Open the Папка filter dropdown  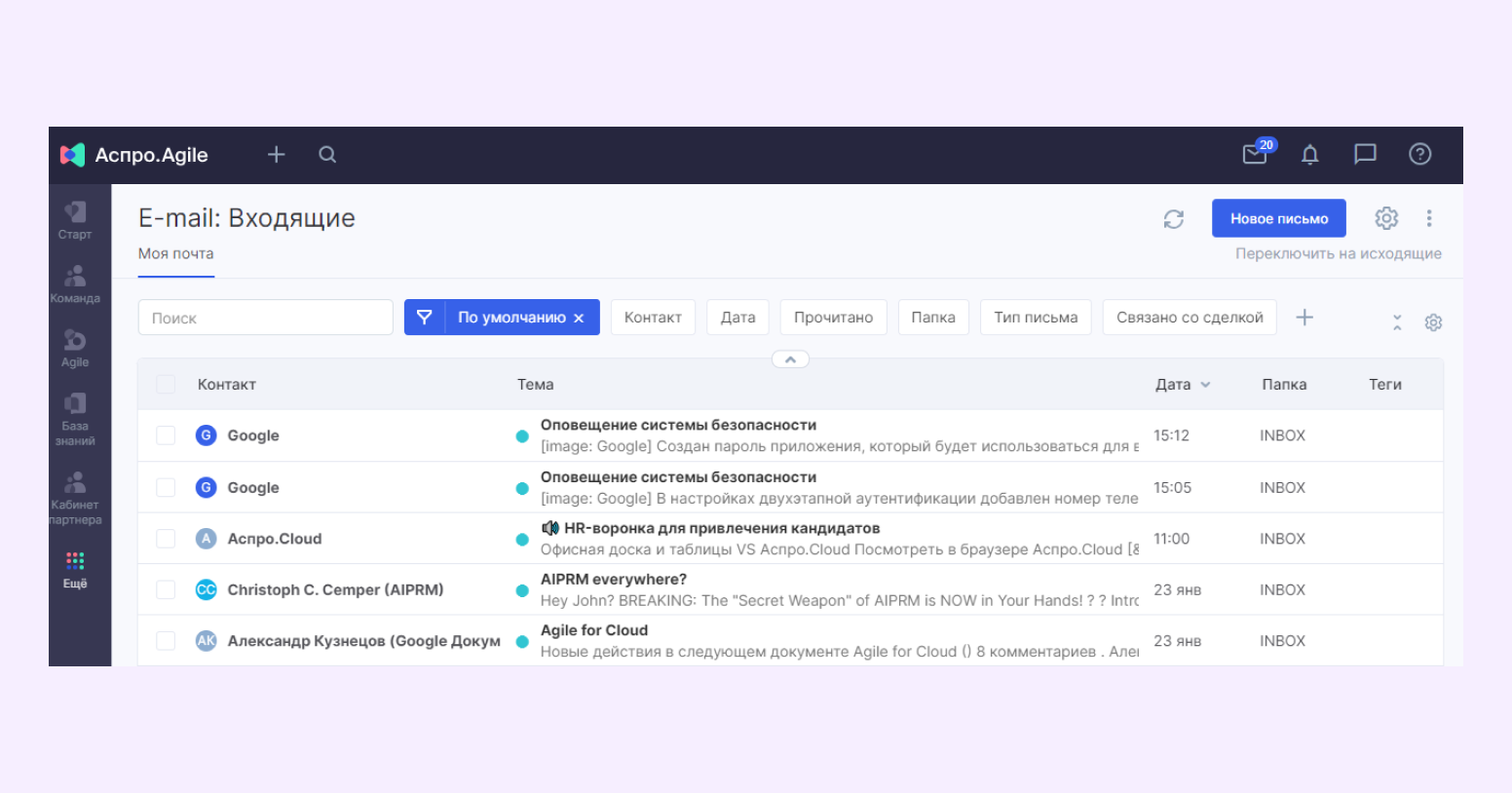click(x=933, y=318)
